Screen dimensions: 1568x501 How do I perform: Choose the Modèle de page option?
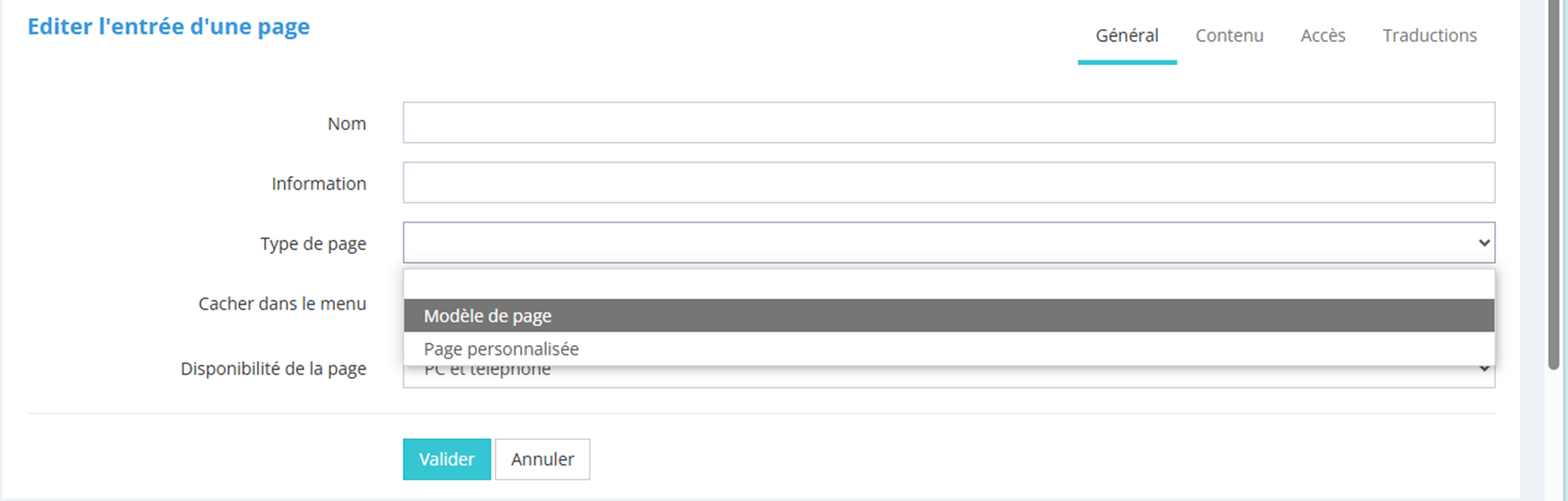(949, 316)
